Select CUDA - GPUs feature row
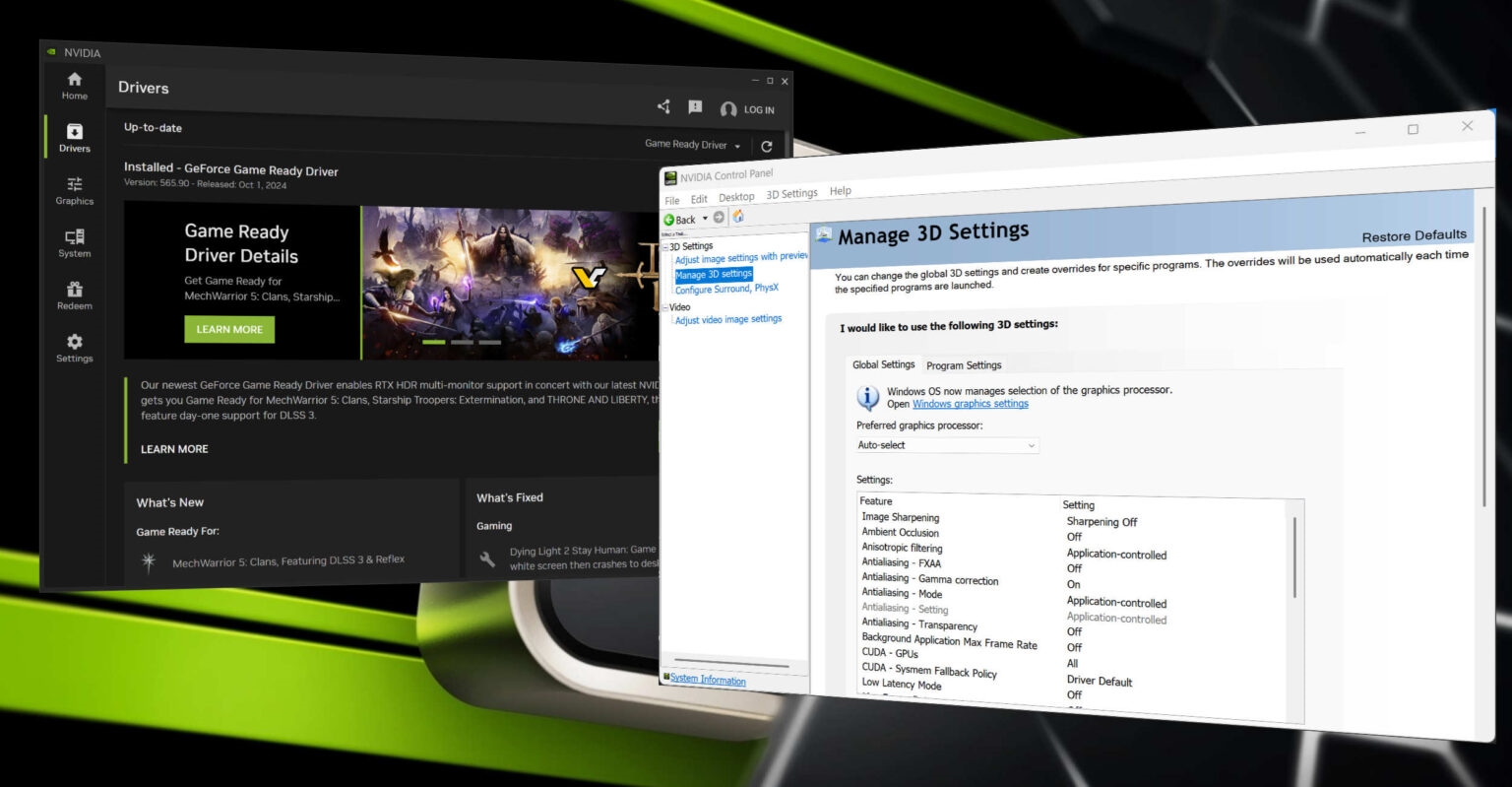 (890, 653)
